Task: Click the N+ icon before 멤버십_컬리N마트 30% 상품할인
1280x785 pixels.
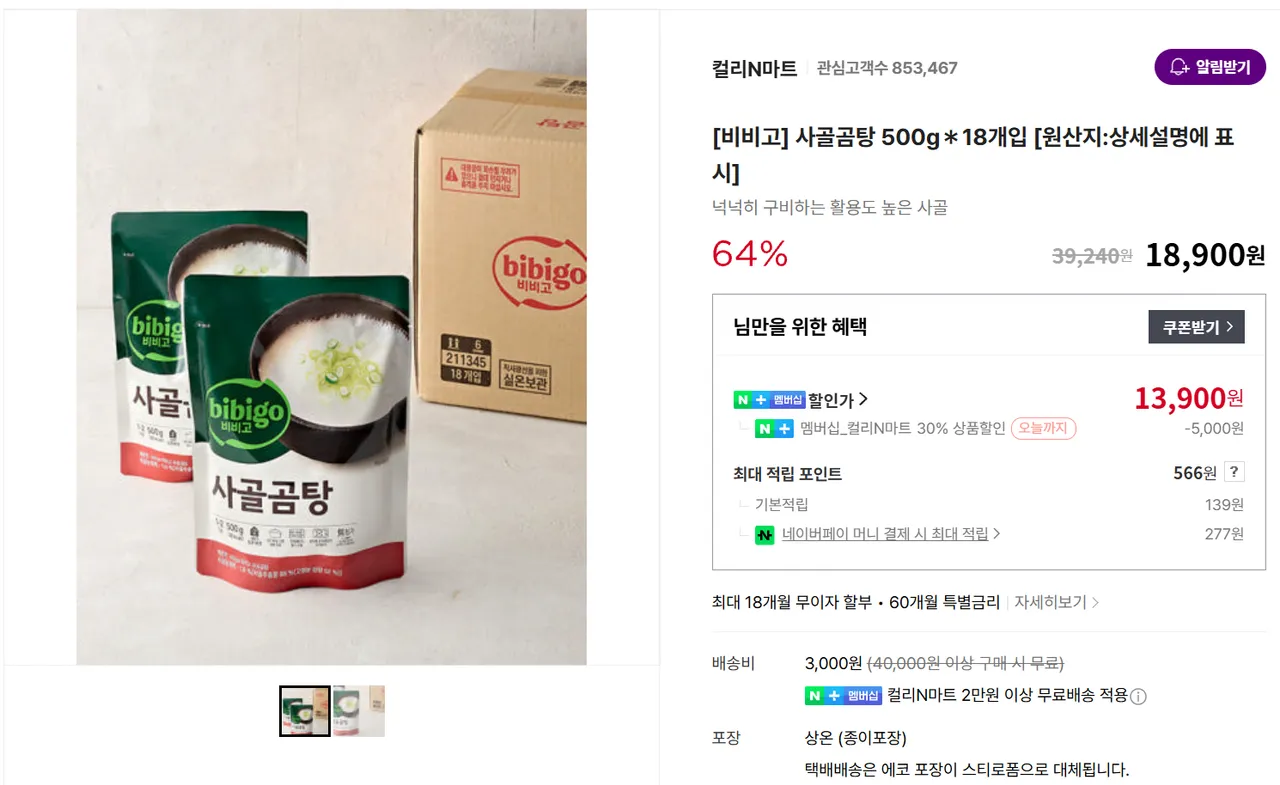Action: [x=775, y=429]
